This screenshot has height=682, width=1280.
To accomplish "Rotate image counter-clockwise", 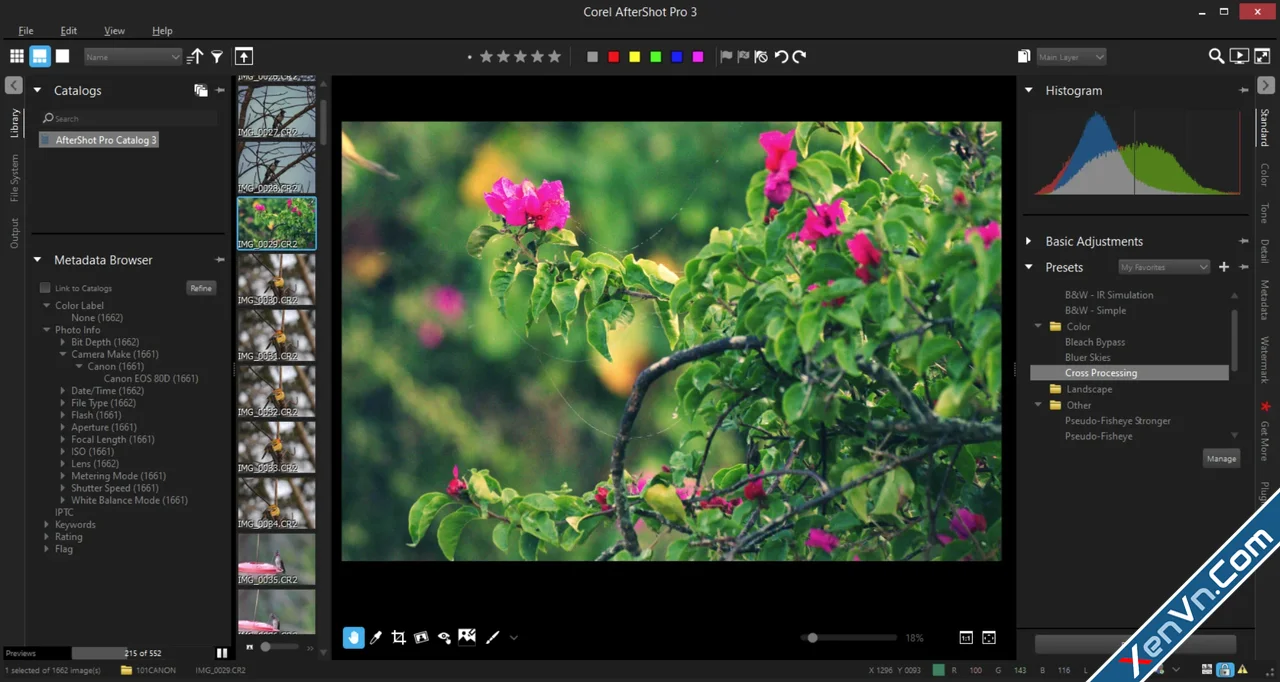I will pyautogui.click(x=781, y=57).
